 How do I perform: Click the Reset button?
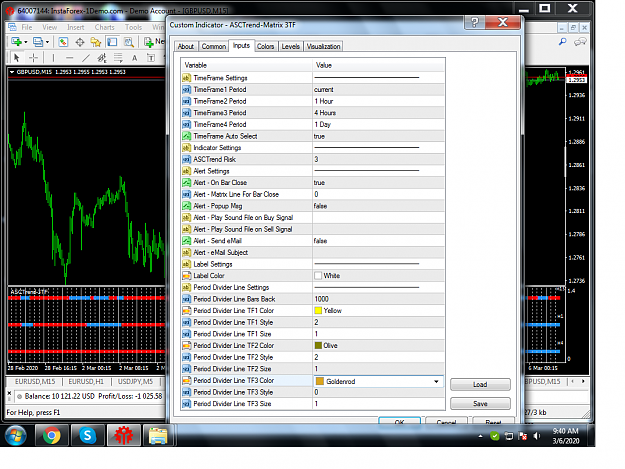[x=493, y=422]
